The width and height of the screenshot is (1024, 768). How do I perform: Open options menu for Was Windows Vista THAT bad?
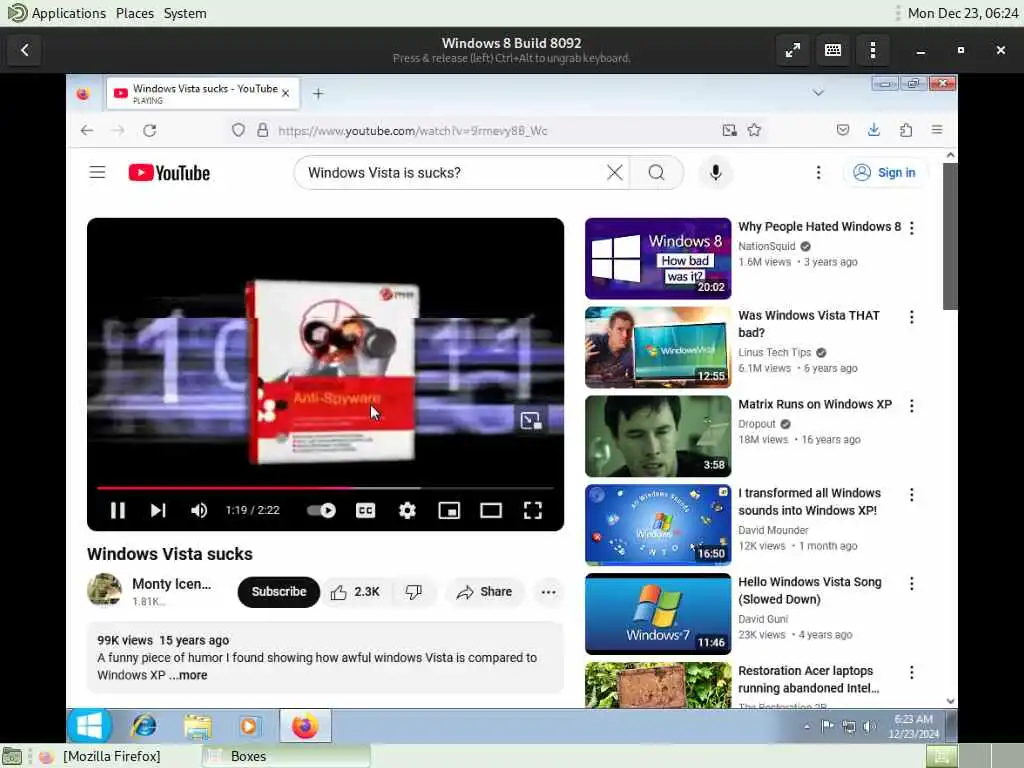(912, 317)
